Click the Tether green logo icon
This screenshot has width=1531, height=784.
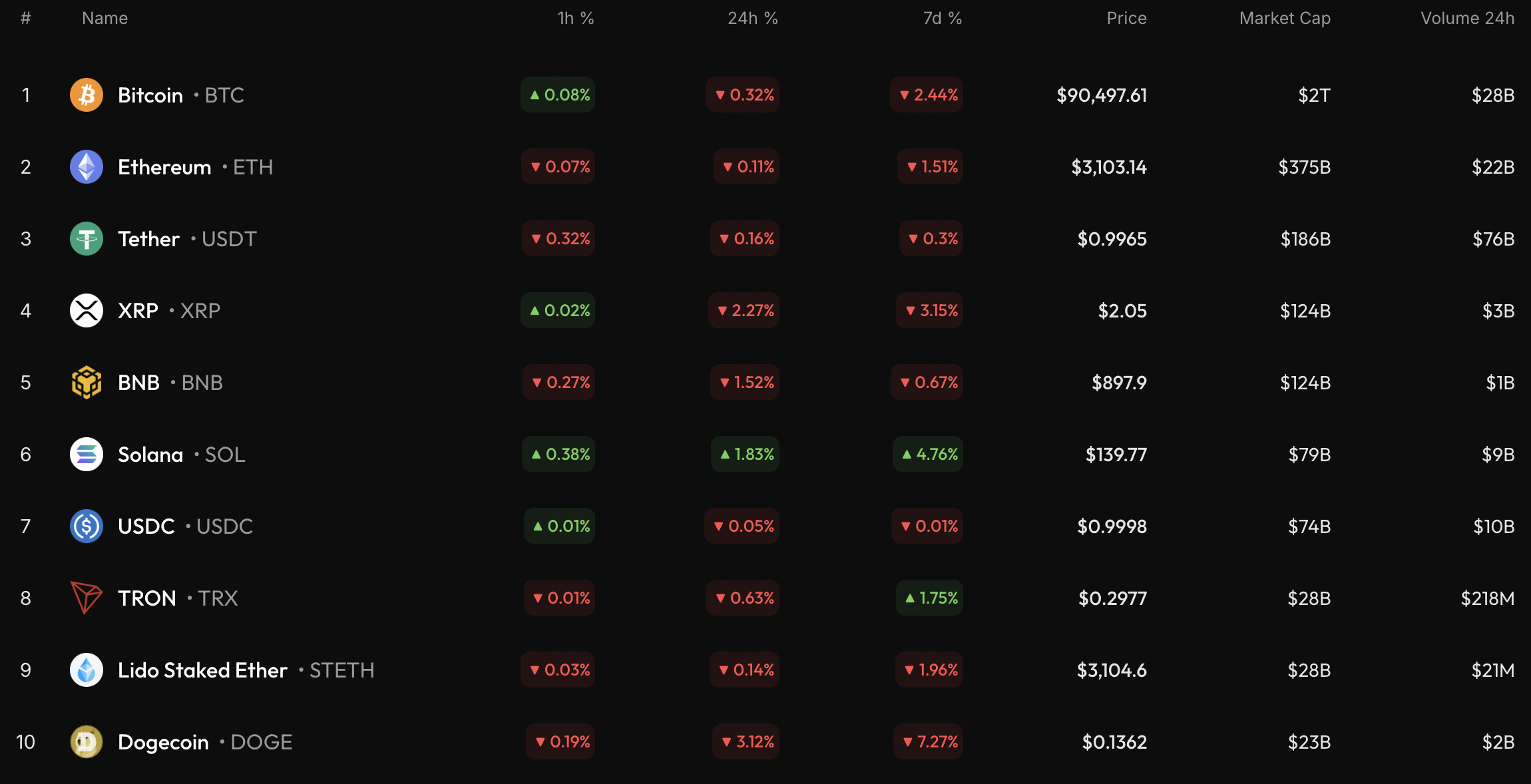pos(87,239)
